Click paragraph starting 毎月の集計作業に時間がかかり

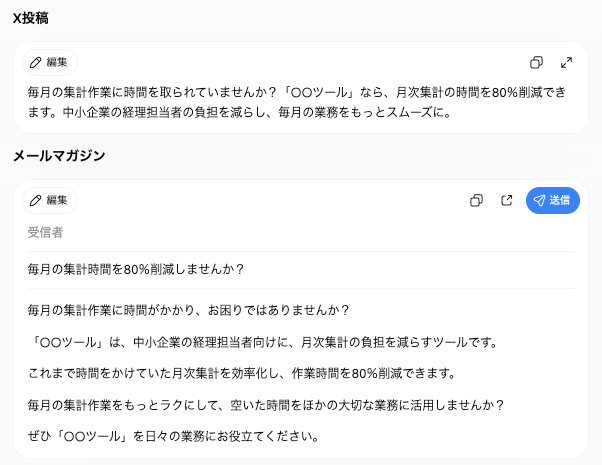(188, 310)
